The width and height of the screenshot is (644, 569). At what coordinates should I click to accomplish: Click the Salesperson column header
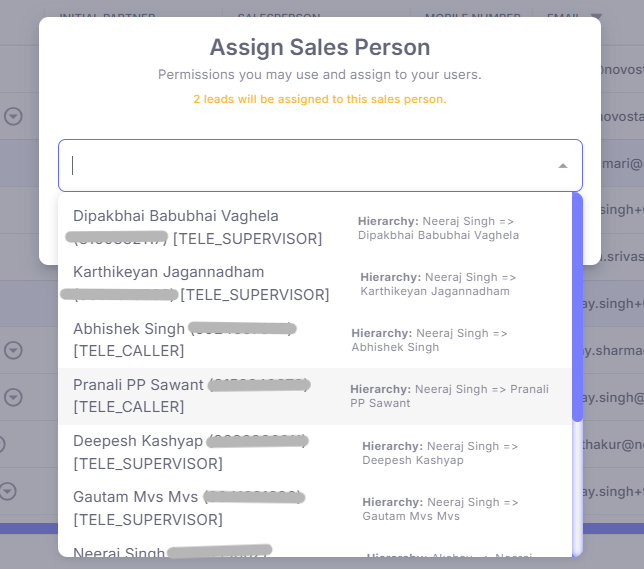click(278, 17)
